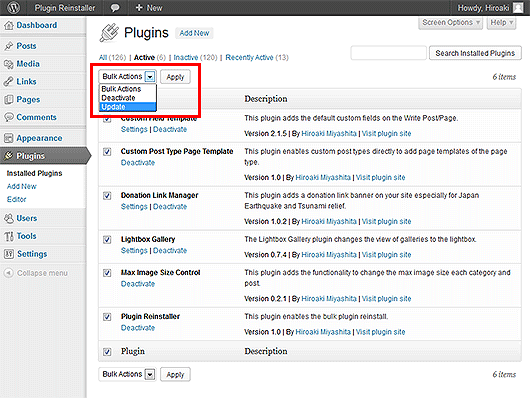Image resolution: width=530 pixels, height=398 pixels.
Task: Open the New menu in admin bar
Action: click(x=149, y=8)
